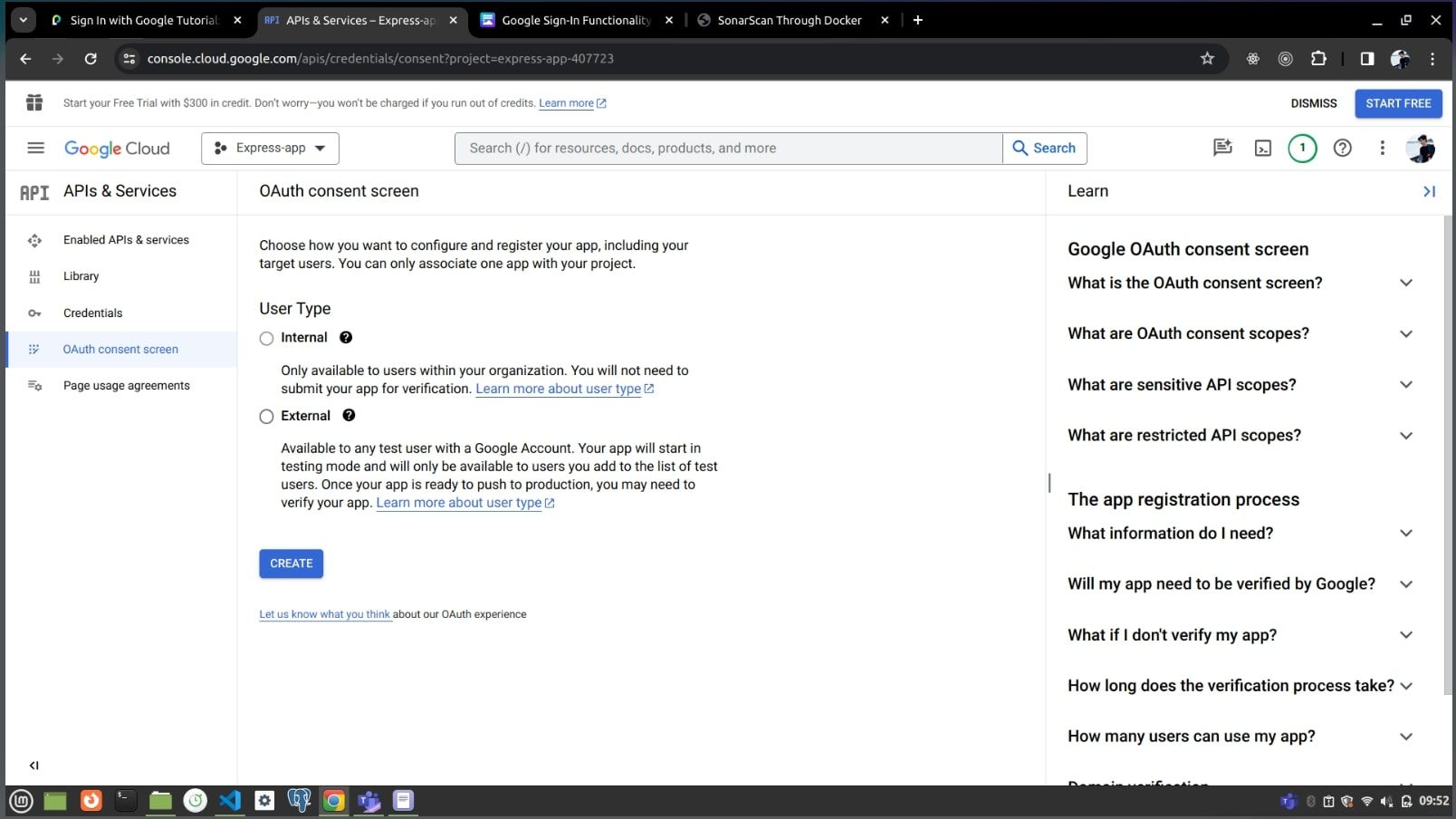Open 'Learn more about user type' under Internal
Viewport: 1456px width, 819px height.
pos(565,389)
